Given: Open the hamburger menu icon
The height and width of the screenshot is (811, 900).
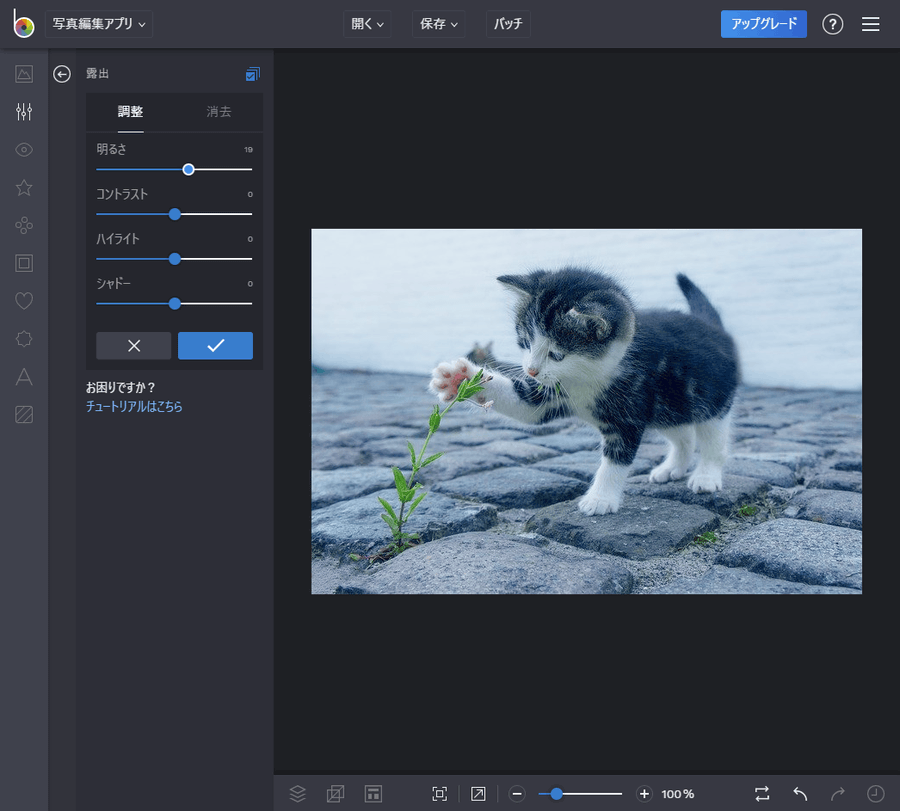Looking at the screenshot, I should [870, 24].
